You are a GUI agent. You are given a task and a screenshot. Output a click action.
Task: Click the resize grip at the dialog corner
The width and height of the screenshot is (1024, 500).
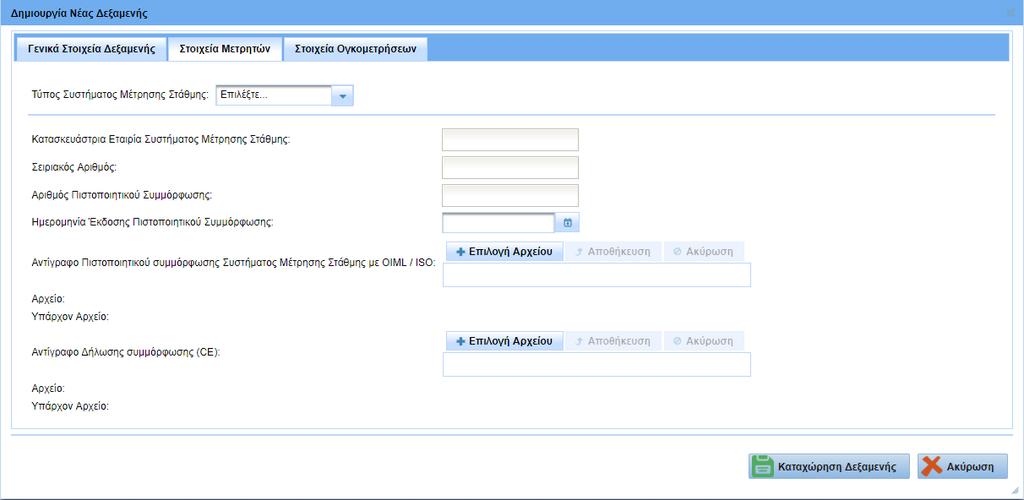click(x=1014, y=490)
